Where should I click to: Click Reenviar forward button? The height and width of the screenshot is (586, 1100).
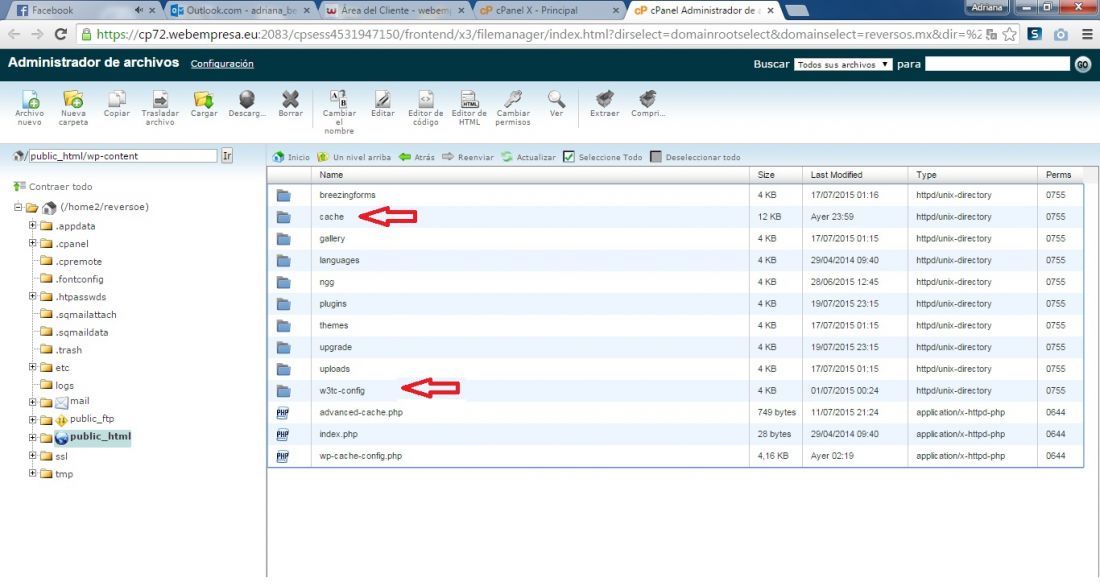[x=468, y=157]
